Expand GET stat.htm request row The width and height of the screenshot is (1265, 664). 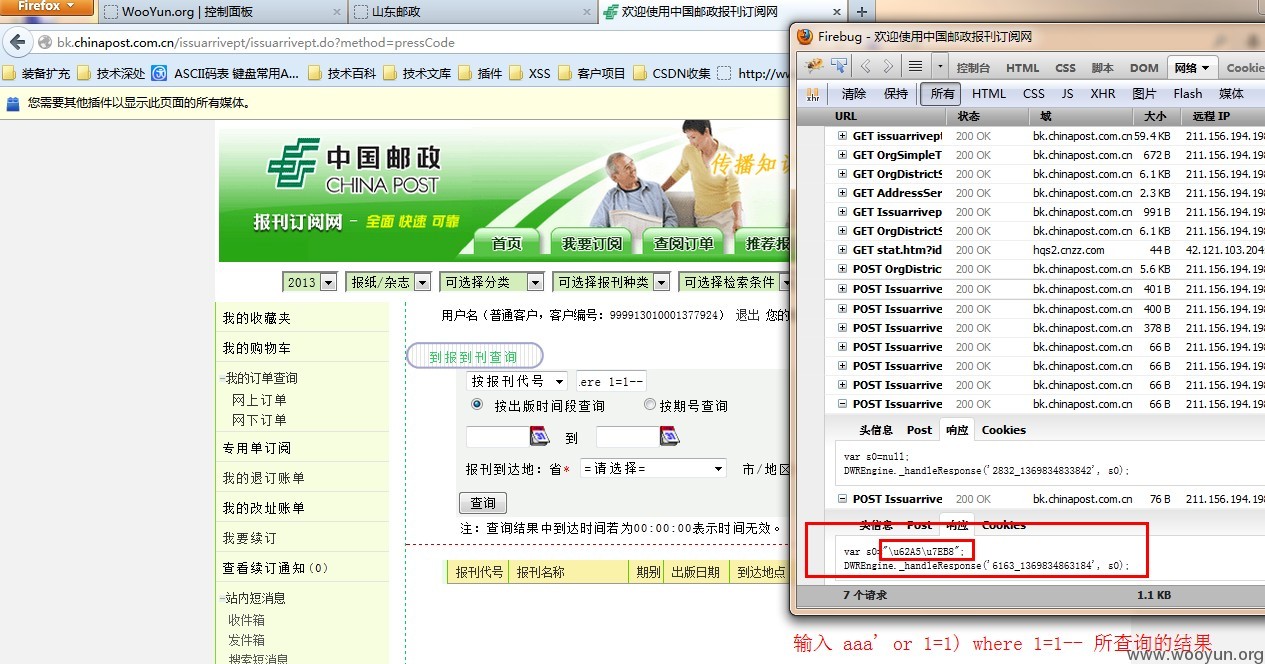842,250
